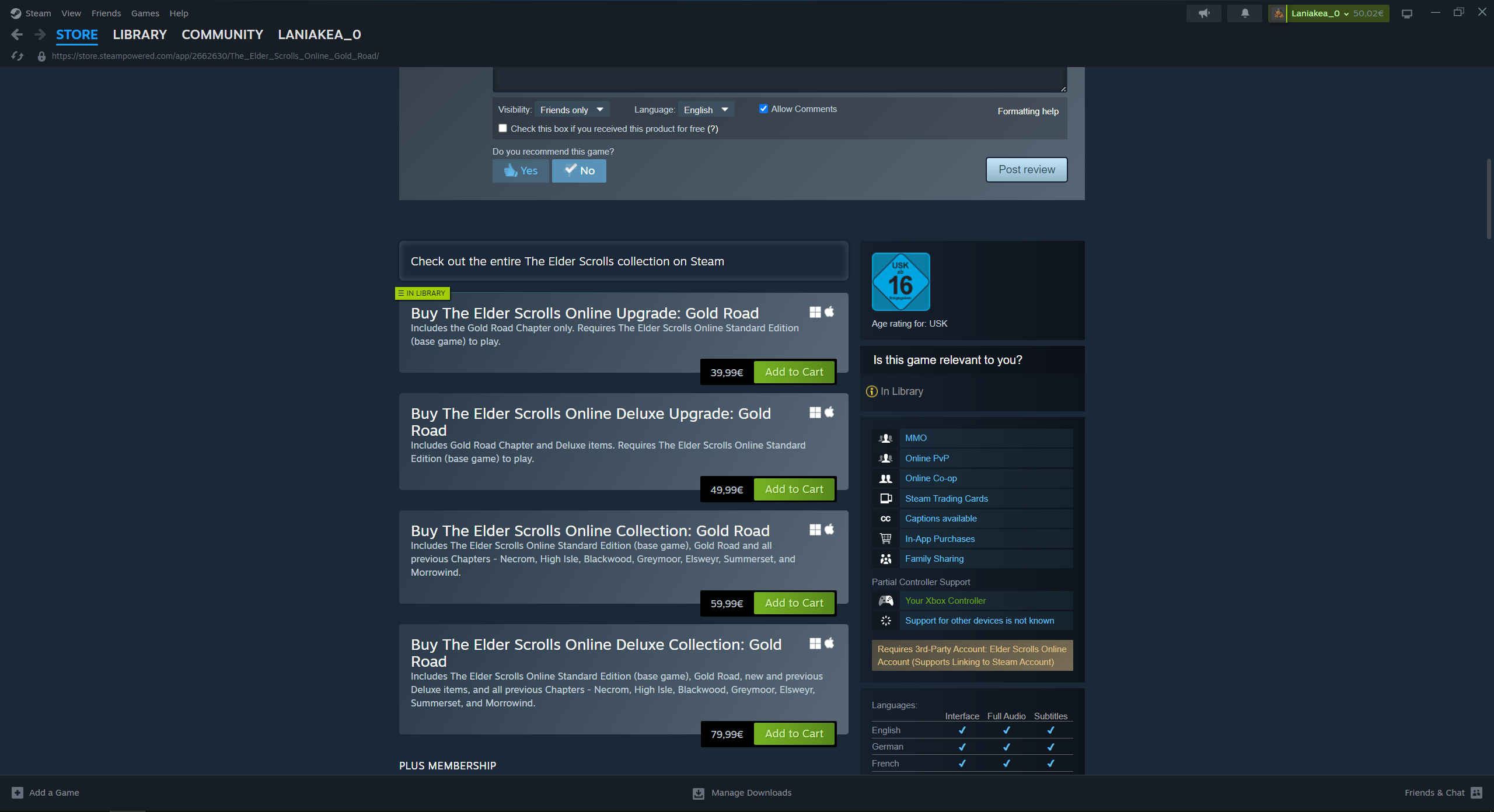The width and height of the screenshot is (1494, 812).
Task: Add the 59,99€ Collection: Gold Road to cart
Action: (x=794, y=603)
